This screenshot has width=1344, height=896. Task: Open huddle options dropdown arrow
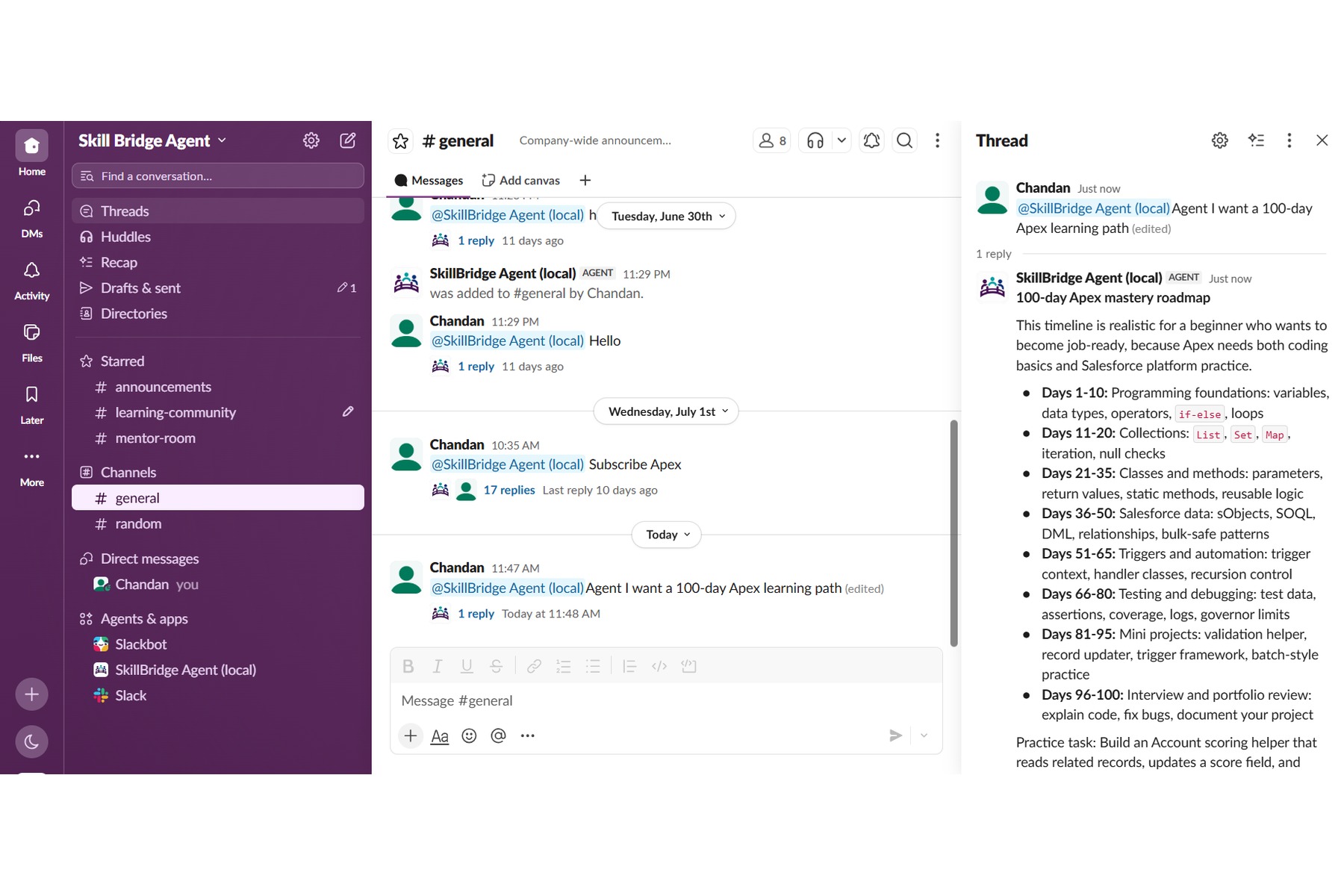(841, 140)
